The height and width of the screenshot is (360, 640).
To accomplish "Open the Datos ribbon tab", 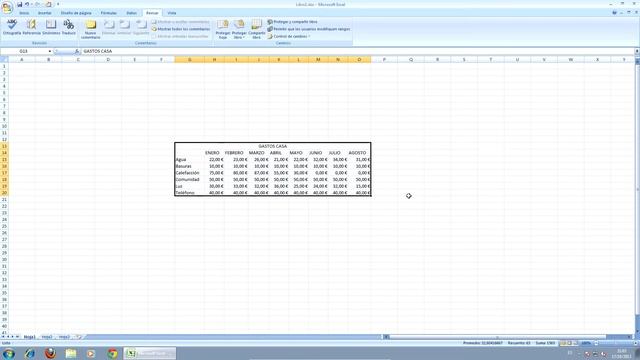I will coord(131,13).
